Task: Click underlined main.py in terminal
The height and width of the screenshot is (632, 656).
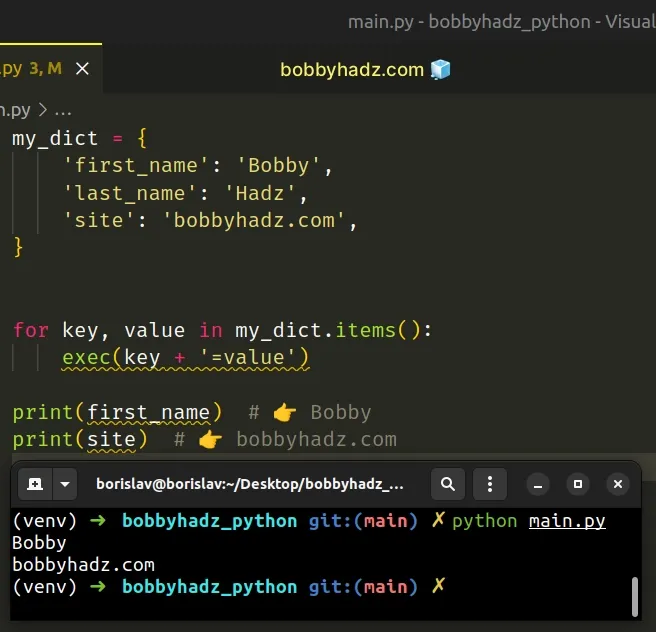Action: coord(567,521)
